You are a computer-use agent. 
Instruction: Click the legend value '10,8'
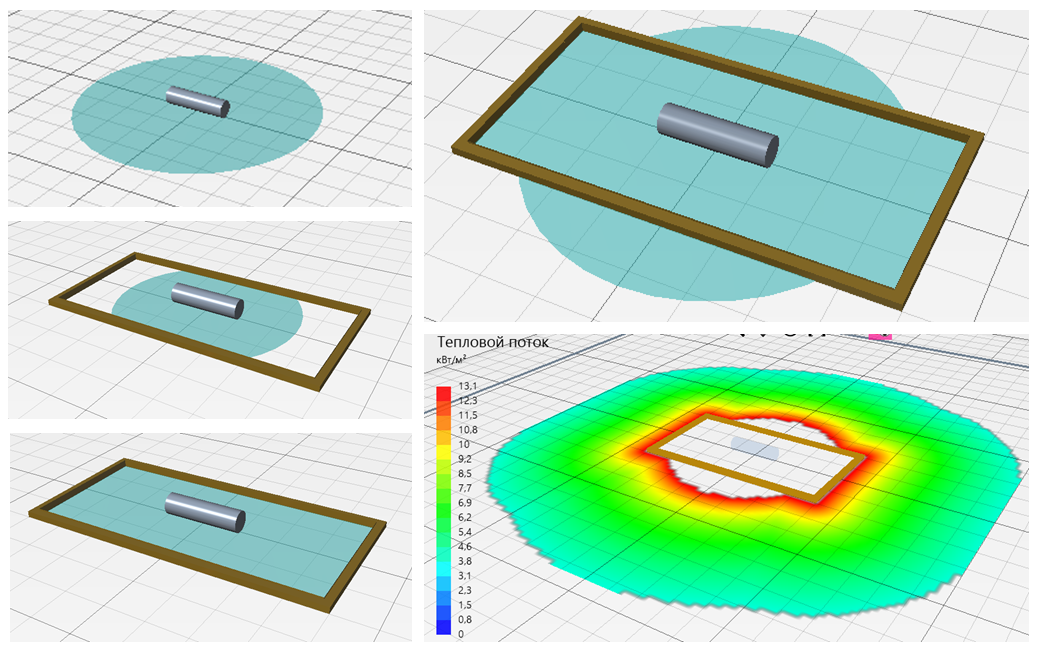pos(468,430)
